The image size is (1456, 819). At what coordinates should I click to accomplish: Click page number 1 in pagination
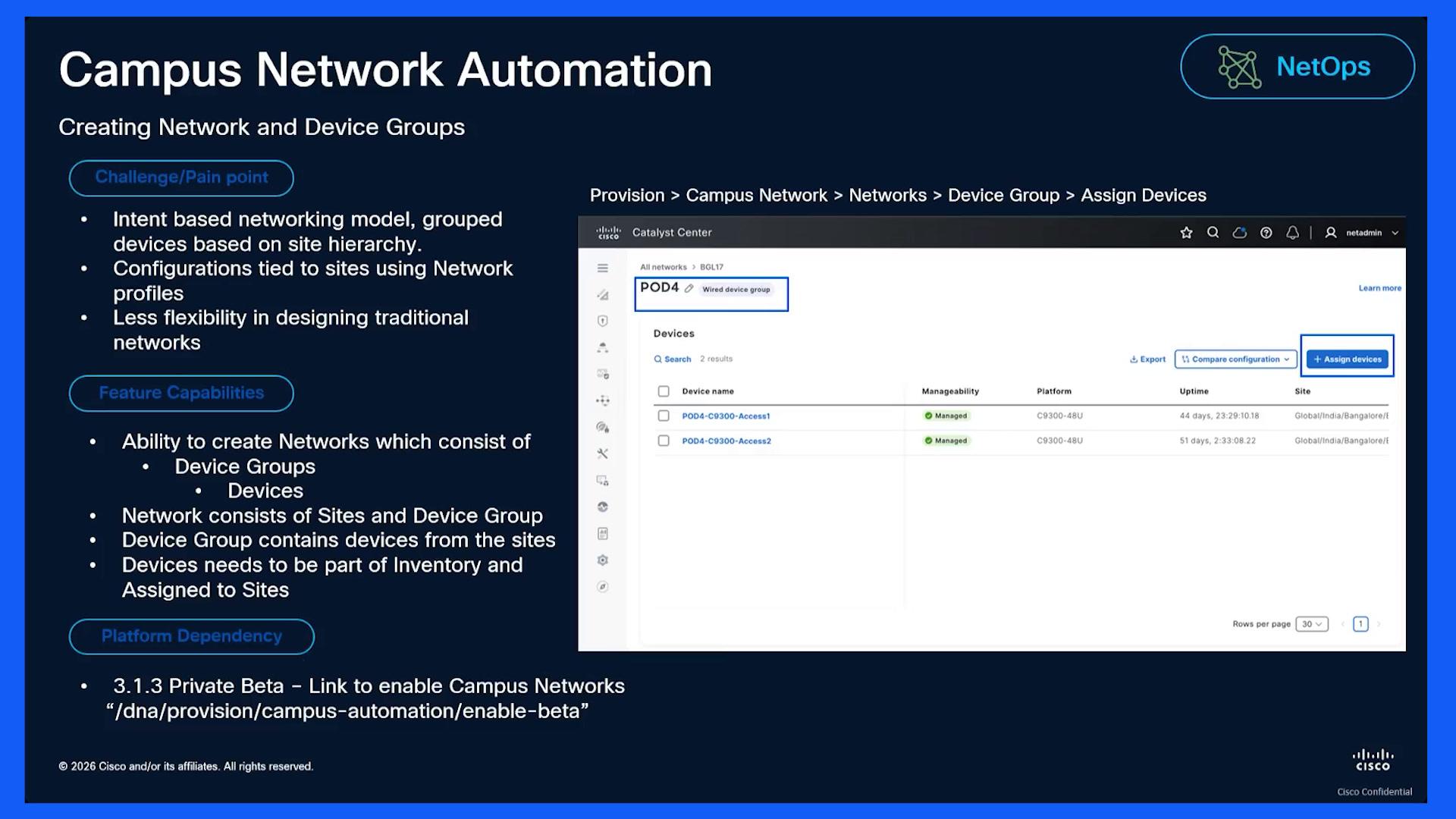(1360, 624)
